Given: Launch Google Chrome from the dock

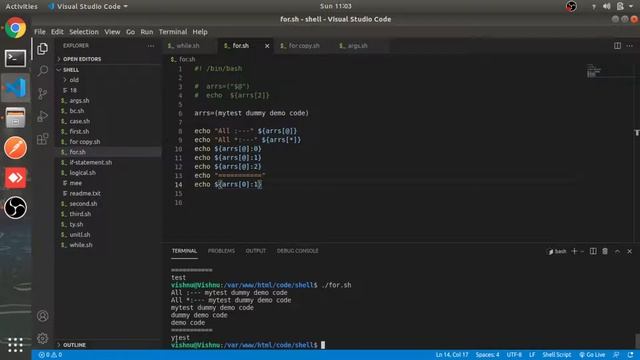Looking at the screenshot, I should pyautogui.click(x=16, y=28).
